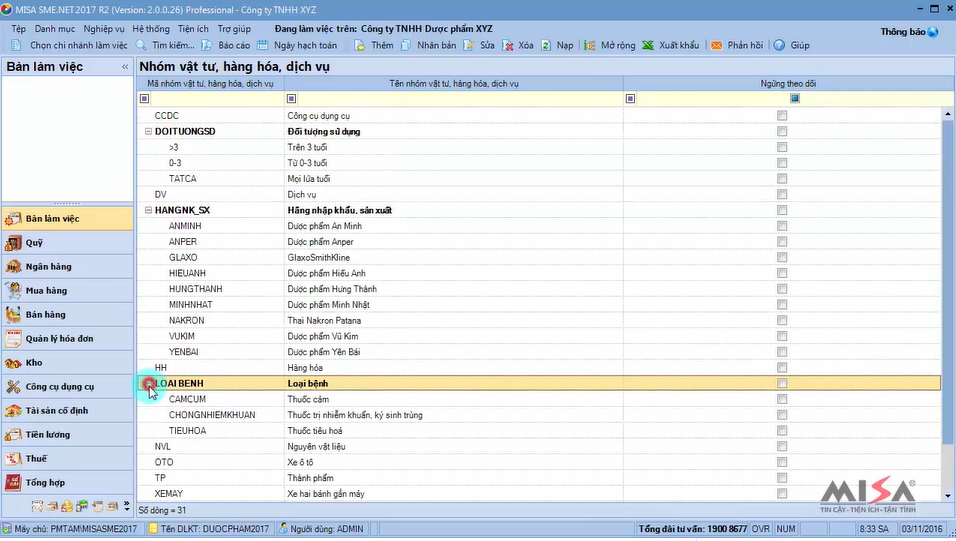956x541 pixels.
Task: Click the Chọn chi nhánh làm việc icon
Action: [16, 45]
